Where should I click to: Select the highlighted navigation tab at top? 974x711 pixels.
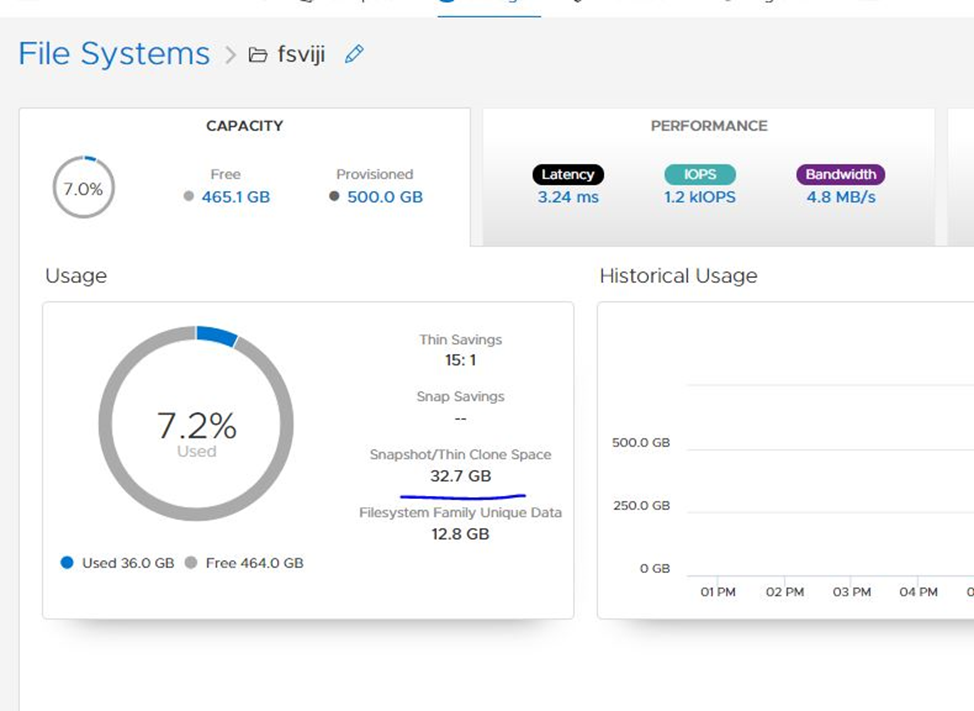[x=490, y=5]
